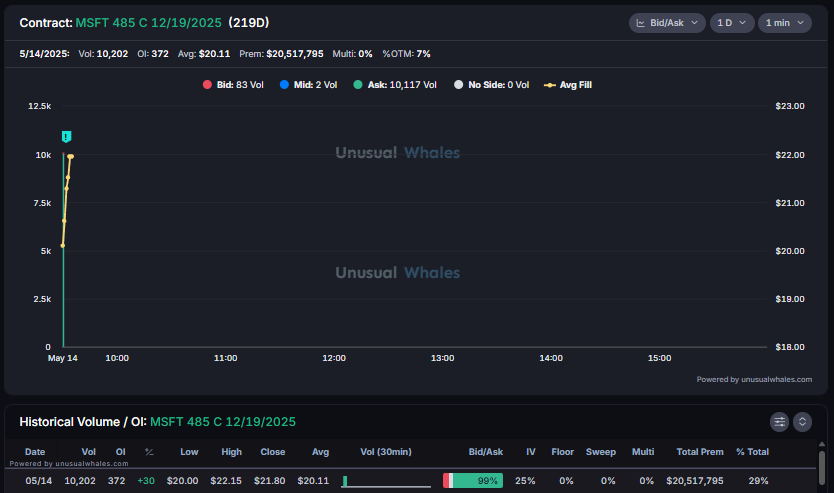834x493 pixels.
Task: Toggle the Ask series in legend
Action: (x=395, y=85)
